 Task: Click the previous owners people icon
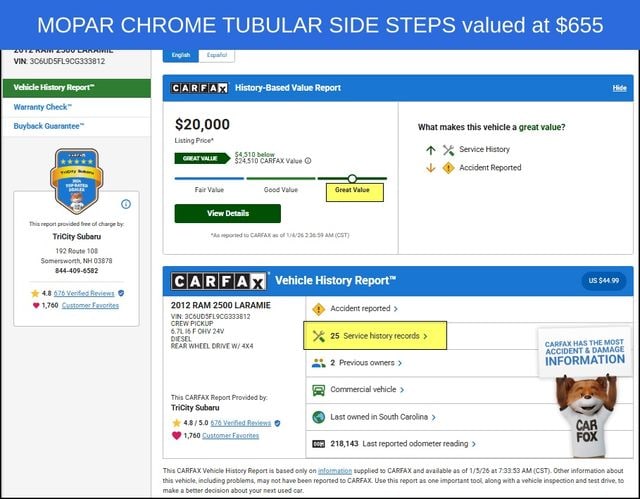coord(319,363)
